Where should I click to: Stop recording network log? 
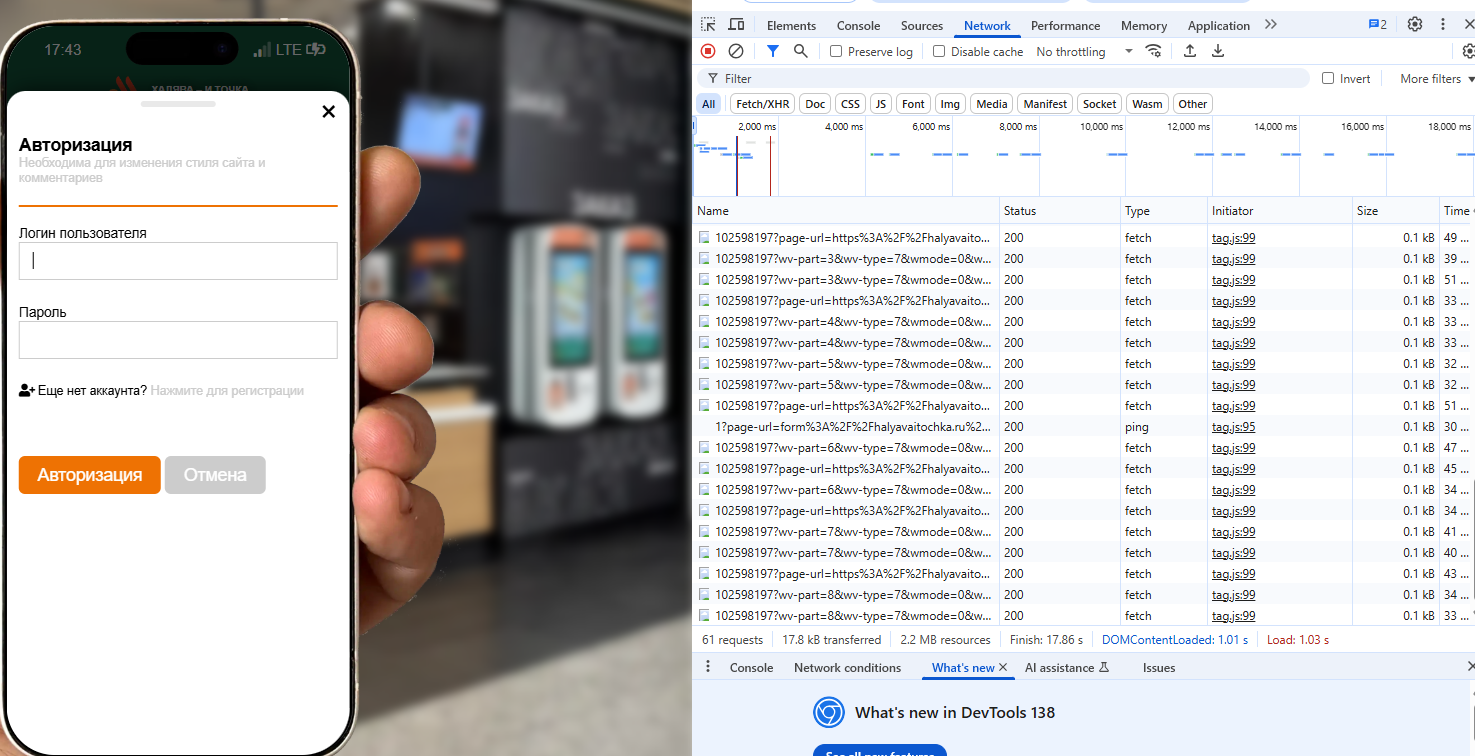[708, 51]
